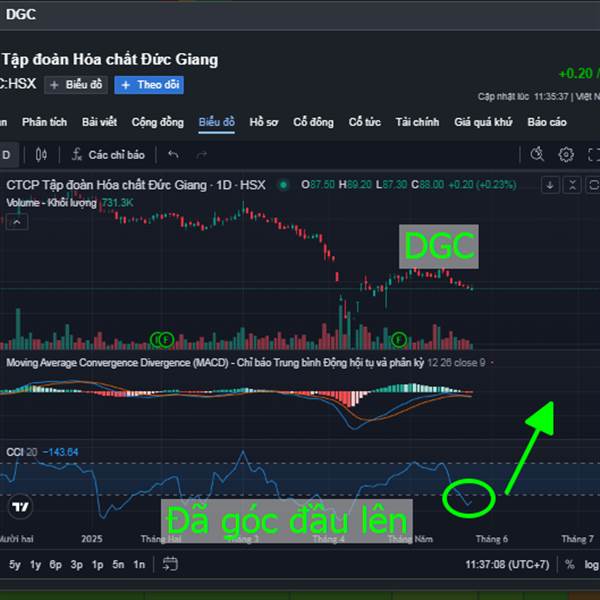The width and height of the screenshot is (600, 600).
Task: Set chart range to 5y
Action: pyautogui.click(x=15, y=564)
